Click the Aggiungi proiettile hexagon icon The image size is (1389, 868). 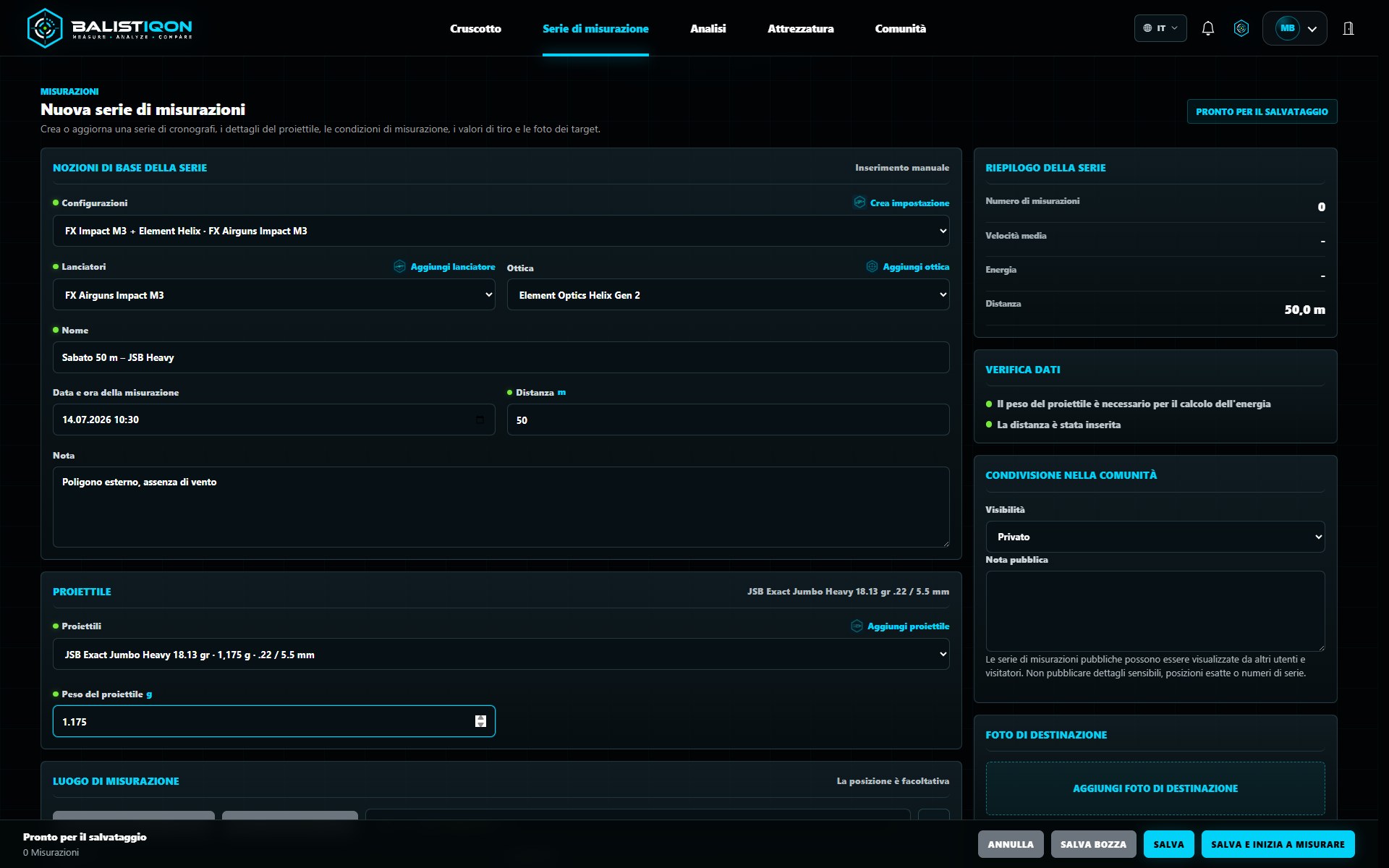click(857, 626)
